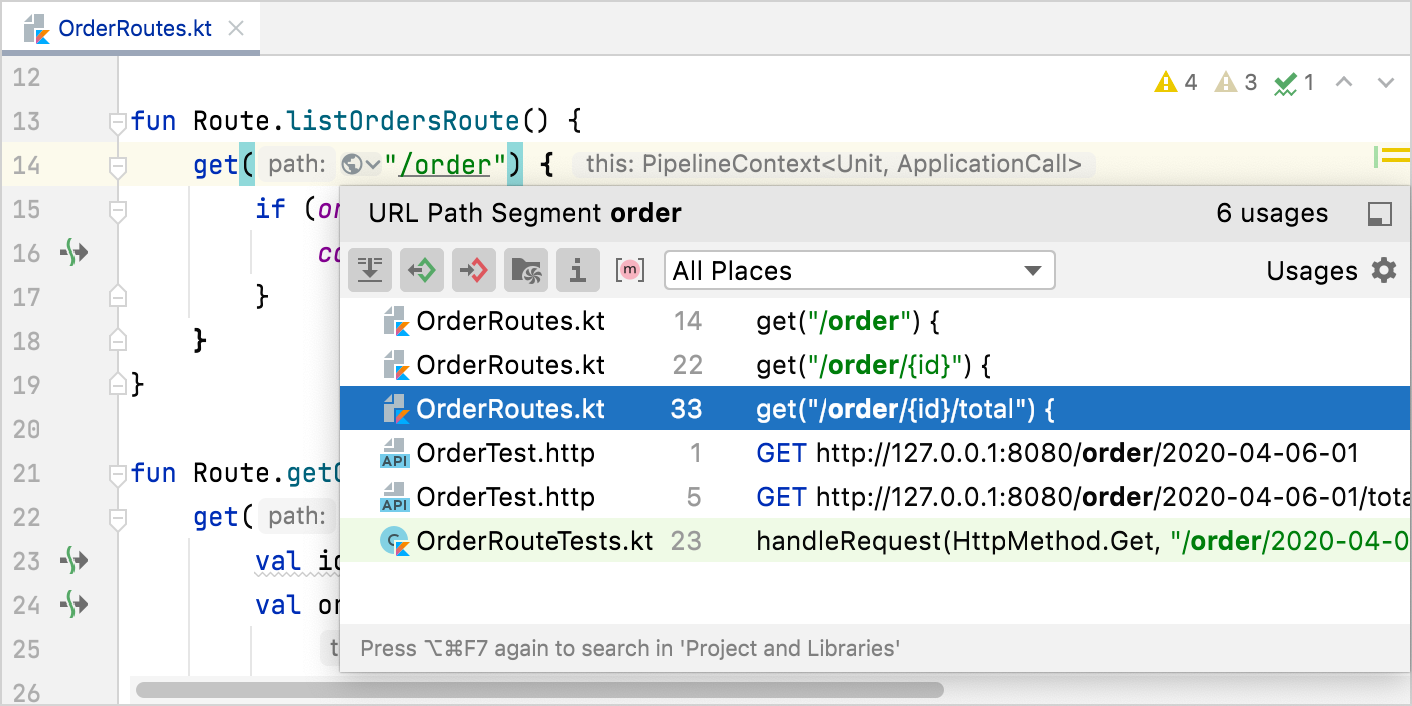Toggle the scroll-to-source arrow icon in popup toolbar
The height and width of the screenshot is (706, 1412).
tap(370, 270)
